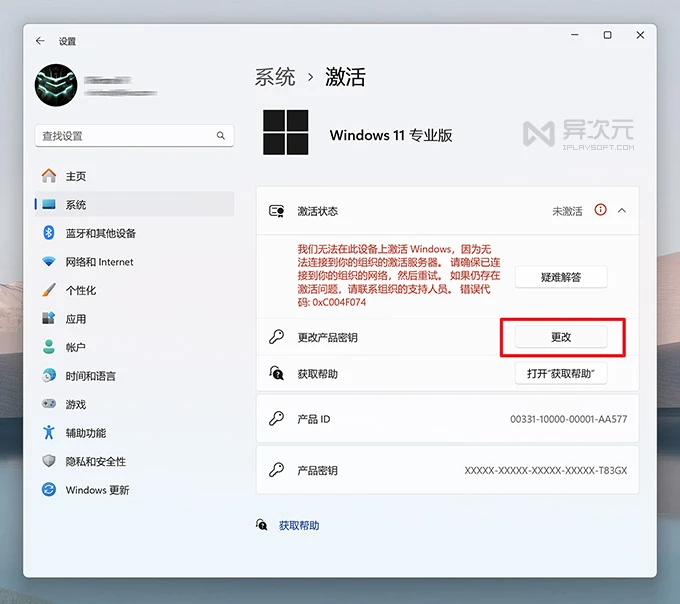Screen dimensions: 680x604
Task: Focus the 查找设置 search field
Action: click(x=134, y=136)
